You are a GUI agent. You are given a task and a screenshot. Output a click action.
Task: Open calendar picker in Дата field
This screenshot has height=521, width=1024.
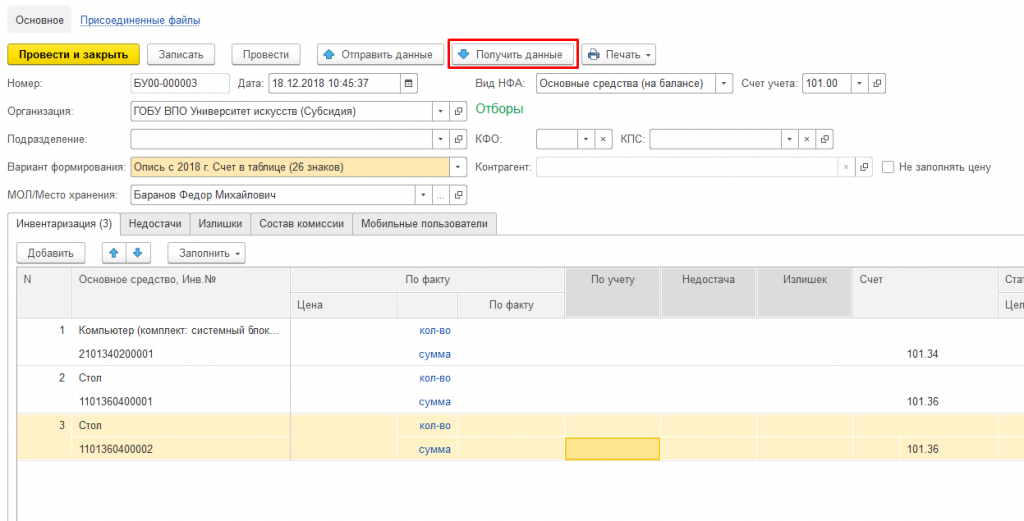coord(409,84)
